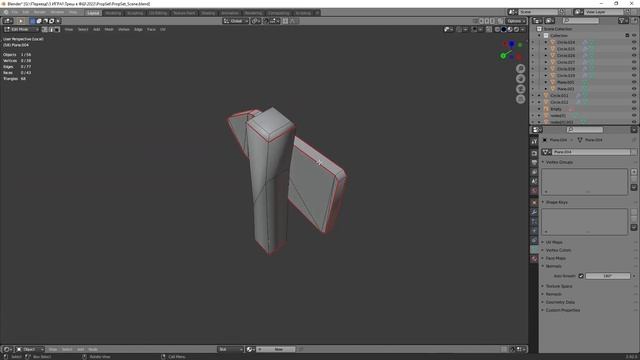Screen dimensions: 640x360
Task: Hide Circle.026 with its eye icon
Action: 634,56
